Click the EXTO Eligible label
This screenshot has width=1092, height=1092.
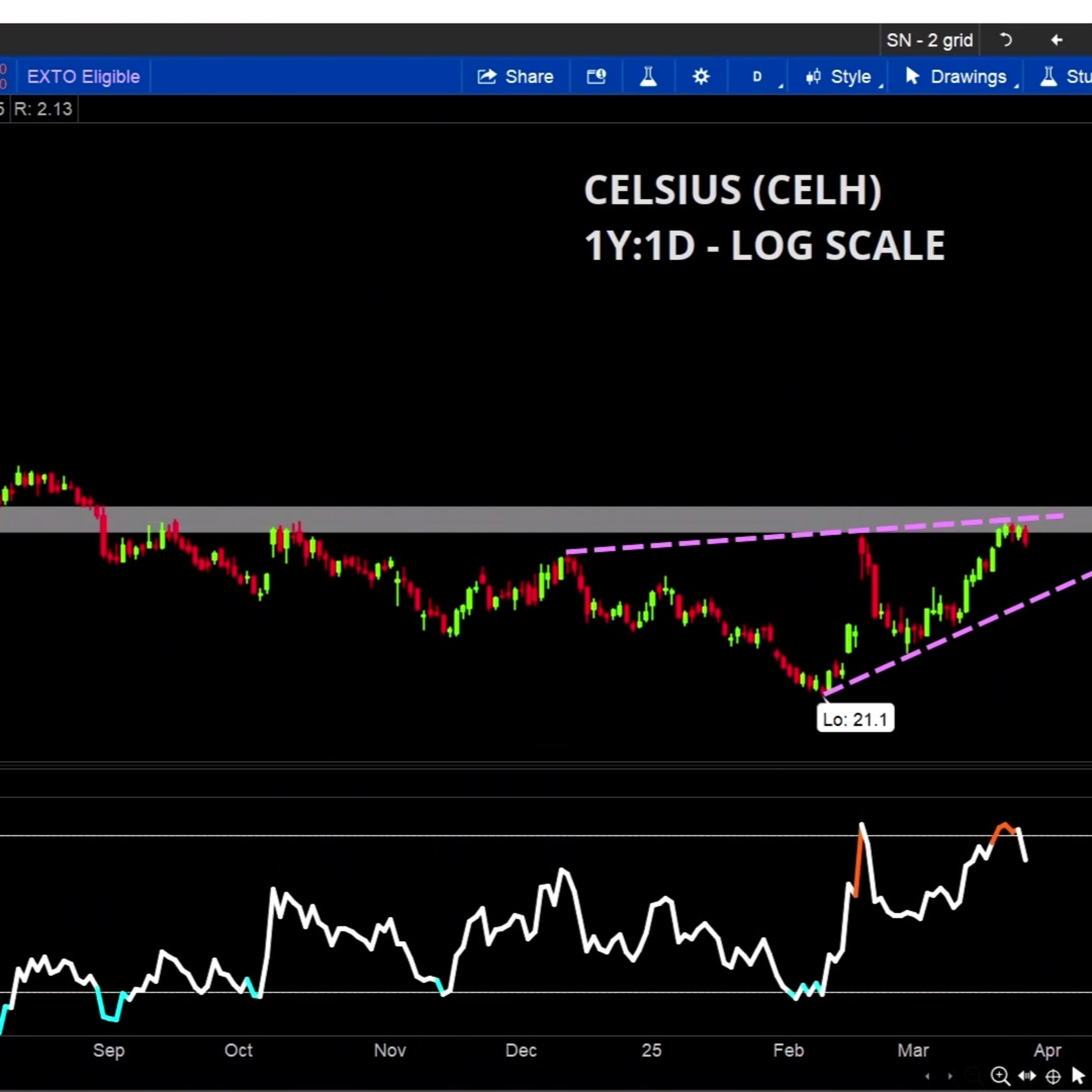(83, 76)
